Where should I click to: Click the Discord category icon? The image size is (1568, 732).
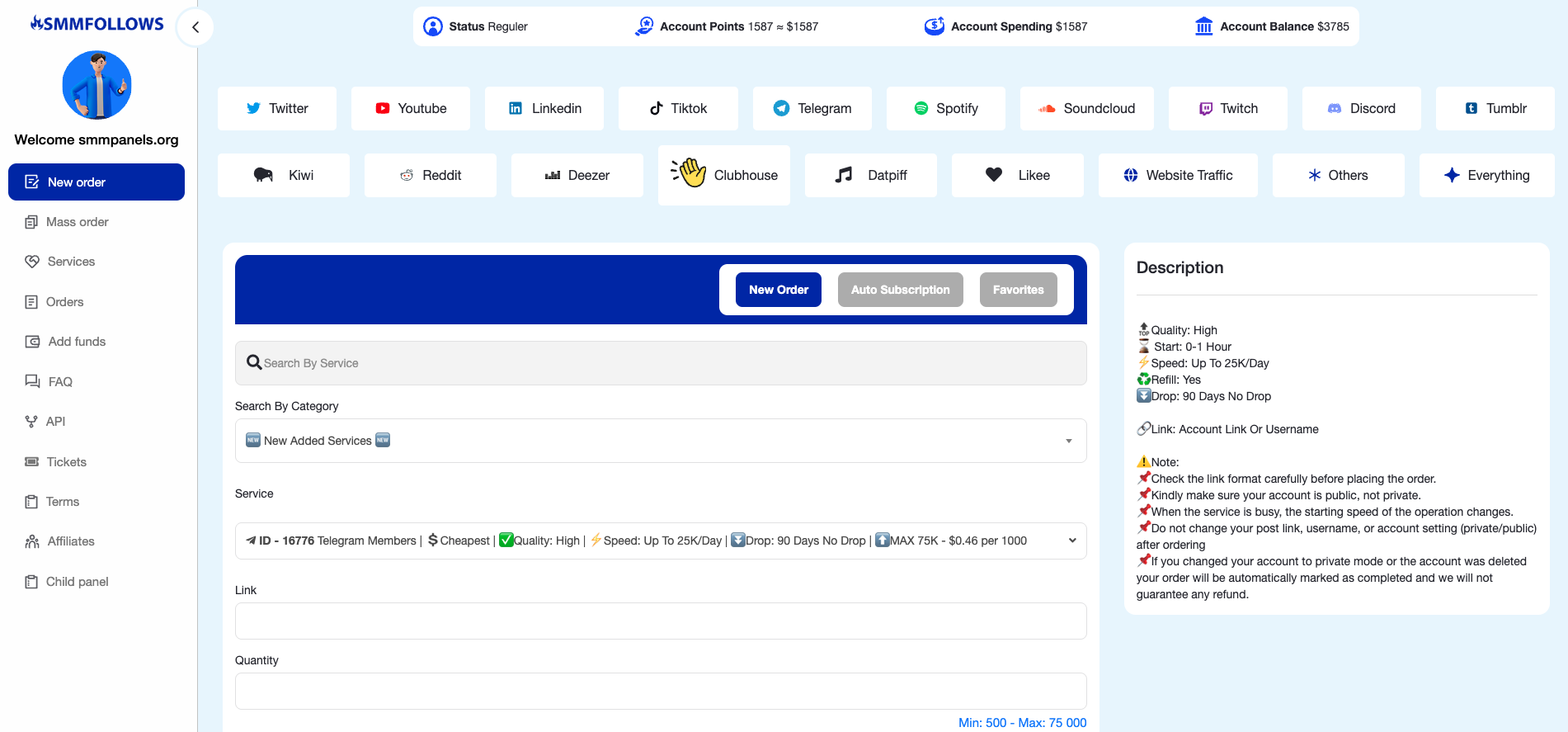tap(1334, 108)
